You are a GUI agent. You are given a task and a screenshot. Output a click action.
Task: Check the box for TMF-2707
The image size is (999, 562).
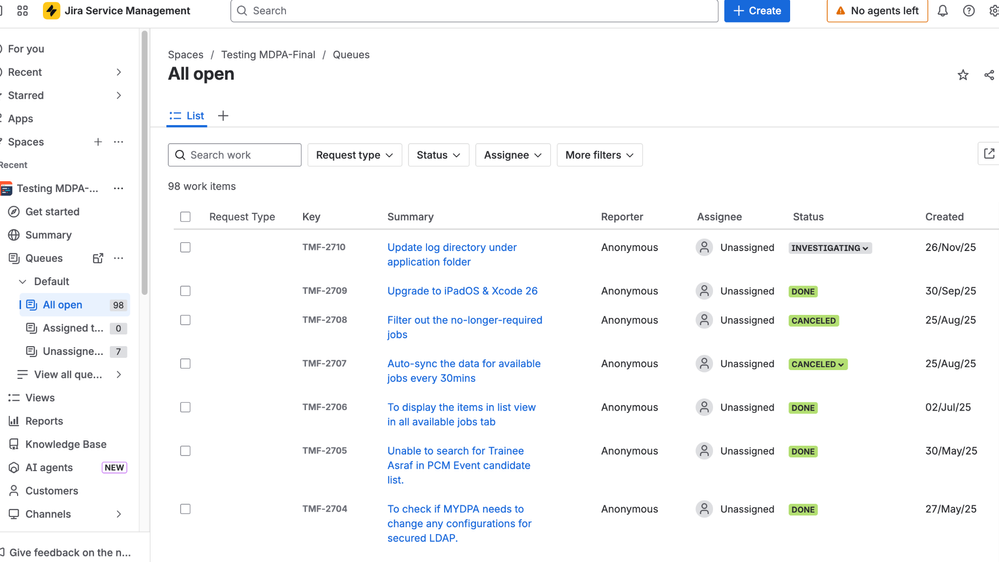[x=185, y=363]
